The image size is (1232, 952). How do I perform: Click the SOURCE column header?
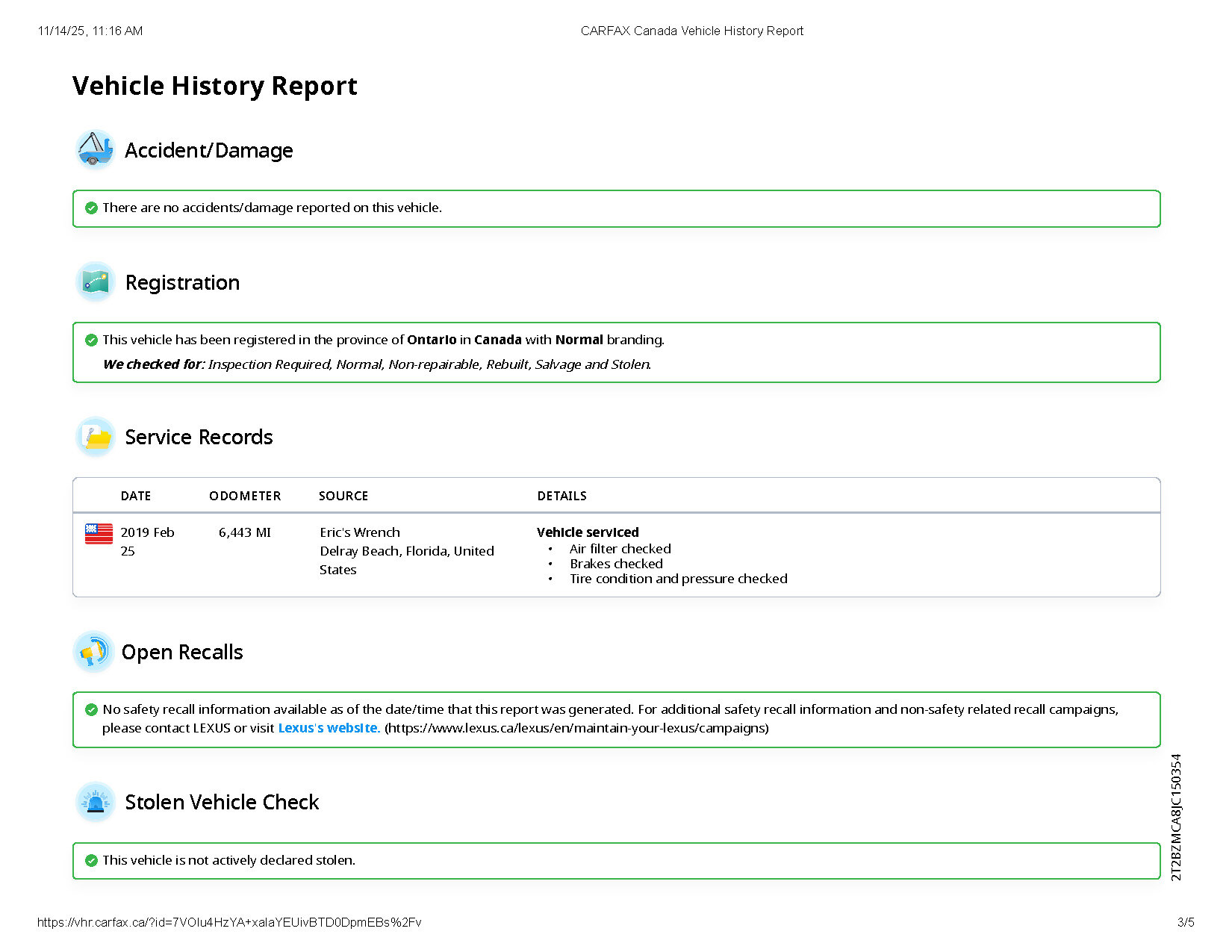(x=343, y=496)
